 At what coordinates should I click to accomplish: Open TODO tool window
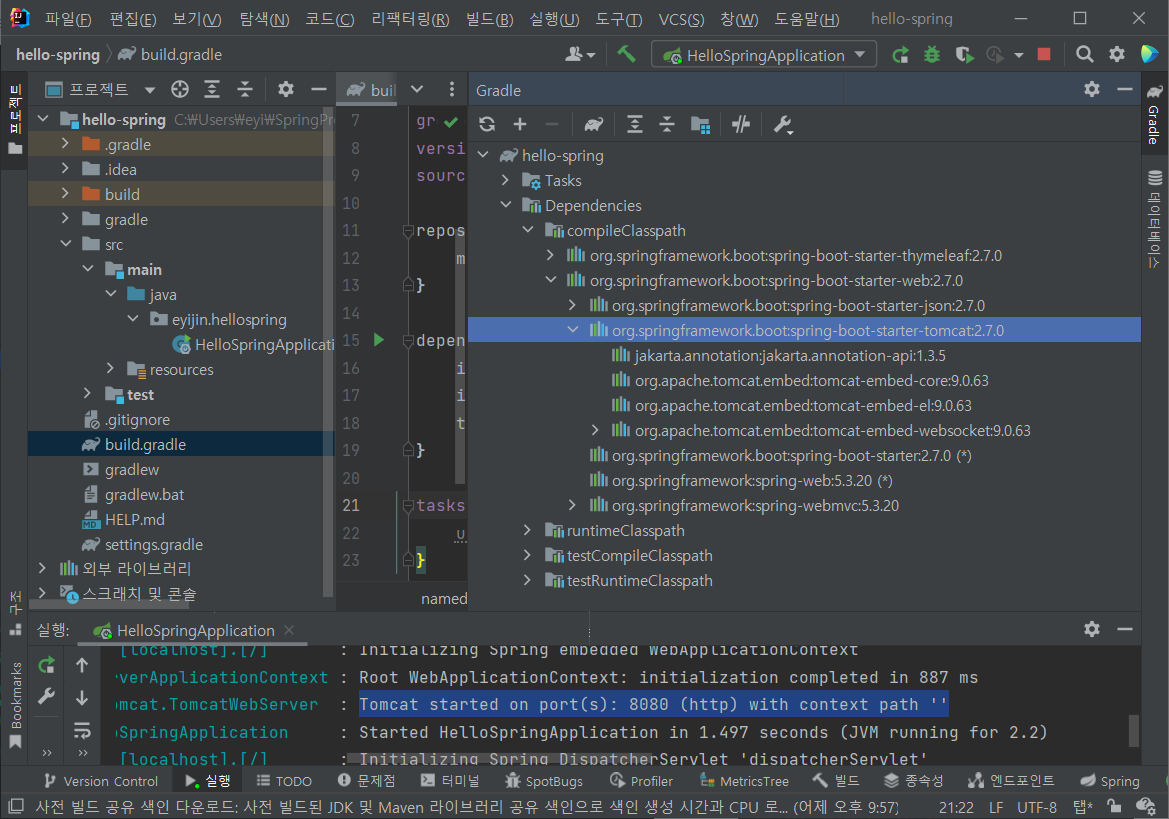coord(284,781)
